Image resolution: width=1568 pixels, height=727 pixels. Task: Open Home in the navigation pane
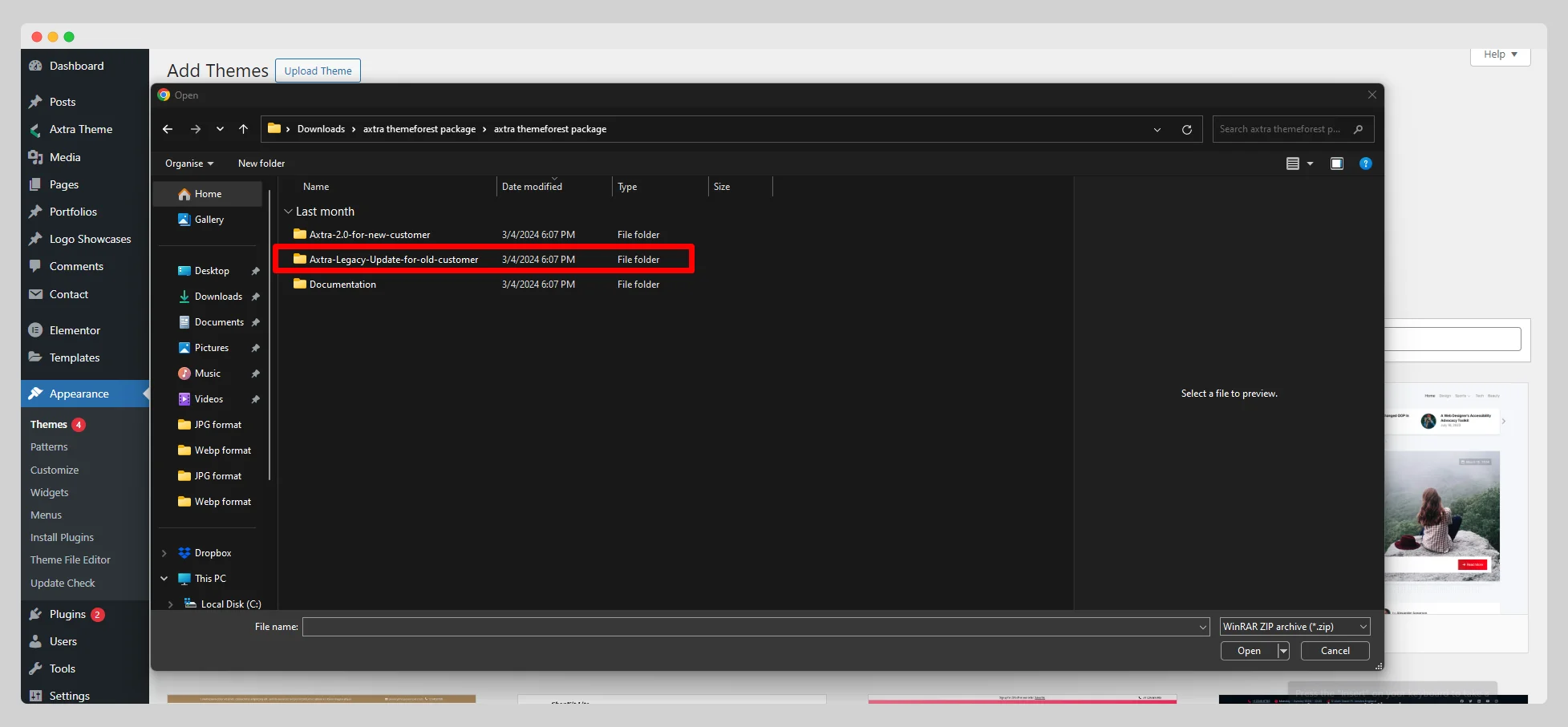(208, 194)
